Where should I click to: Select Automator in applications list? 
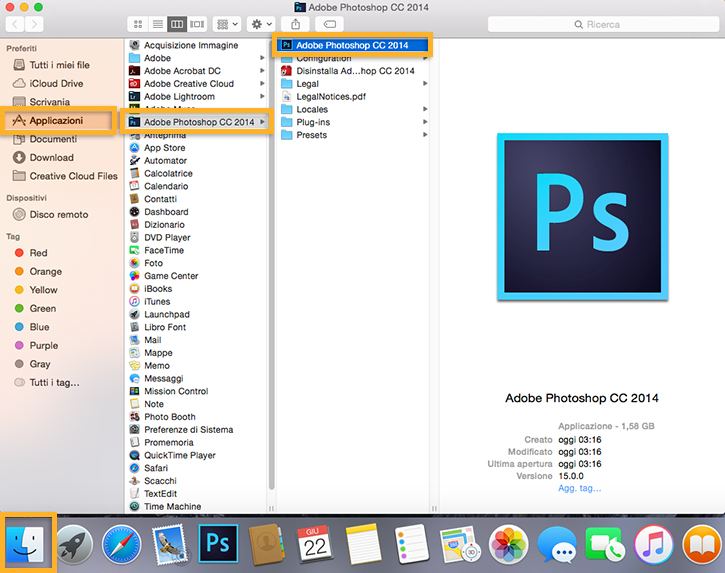click(165, 160)
